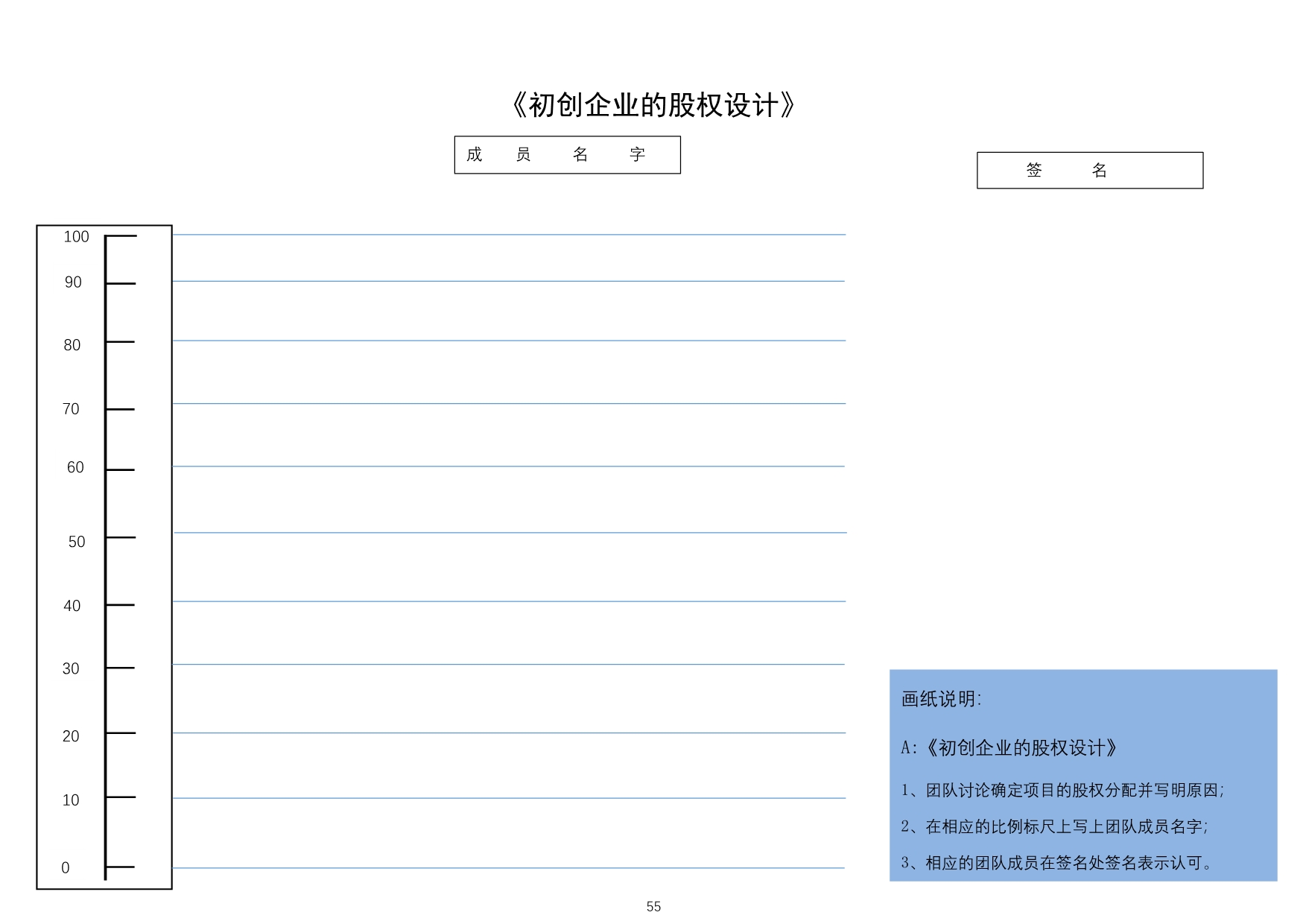1306x924 pixels.
Task: Click instruction 3 about 签名处签名
Action: (1058, 863)
